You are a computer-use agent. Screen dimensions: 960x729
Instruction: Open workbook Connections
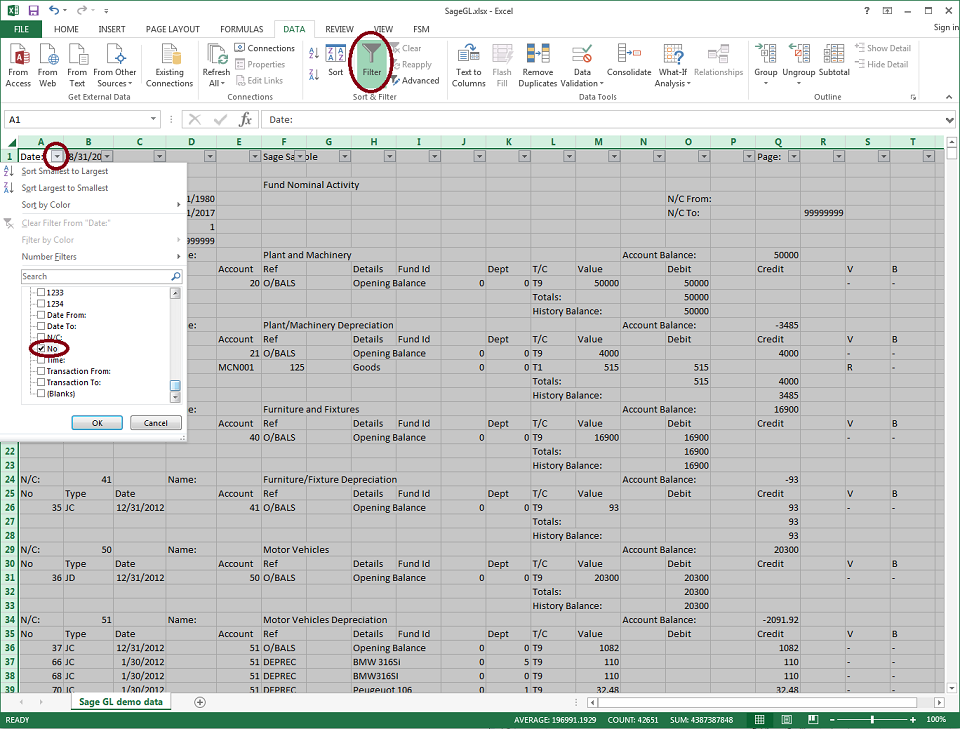coord(264,48)
